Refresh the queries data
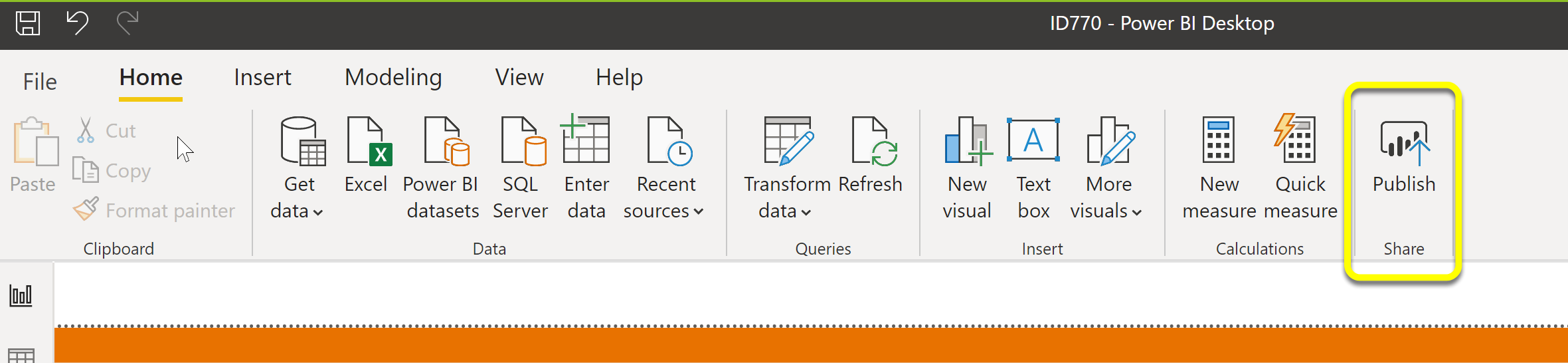This screenshot has width=1568, height=363. [874, 141]
